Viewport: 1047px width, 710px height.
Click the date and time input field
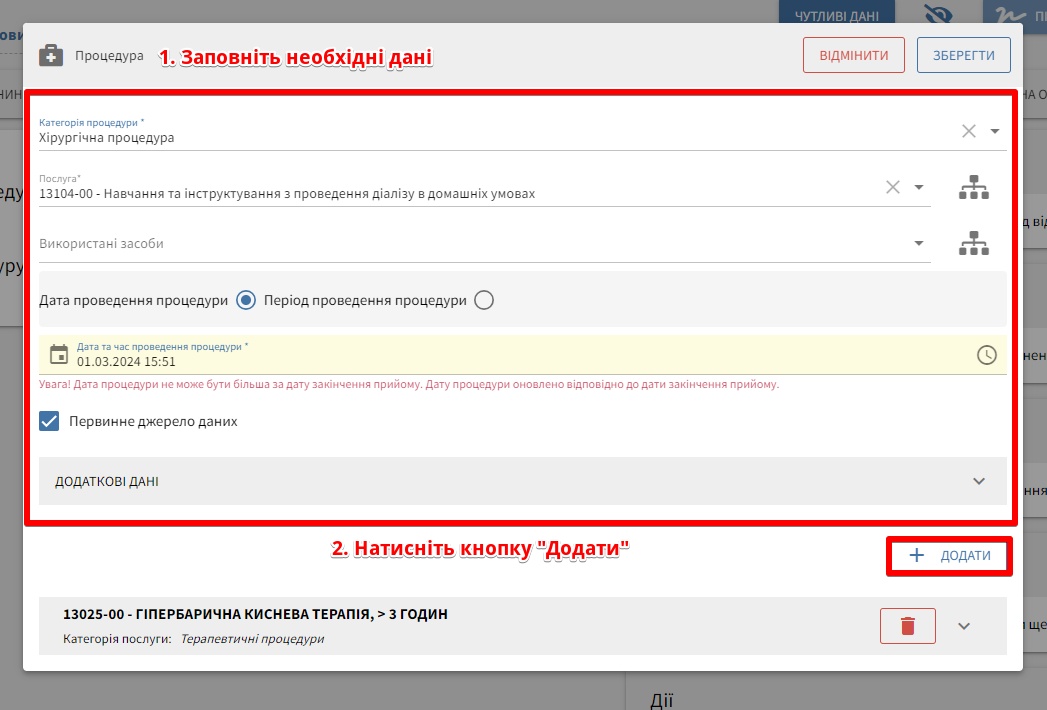pyautogui.click(x=500, y=361)
